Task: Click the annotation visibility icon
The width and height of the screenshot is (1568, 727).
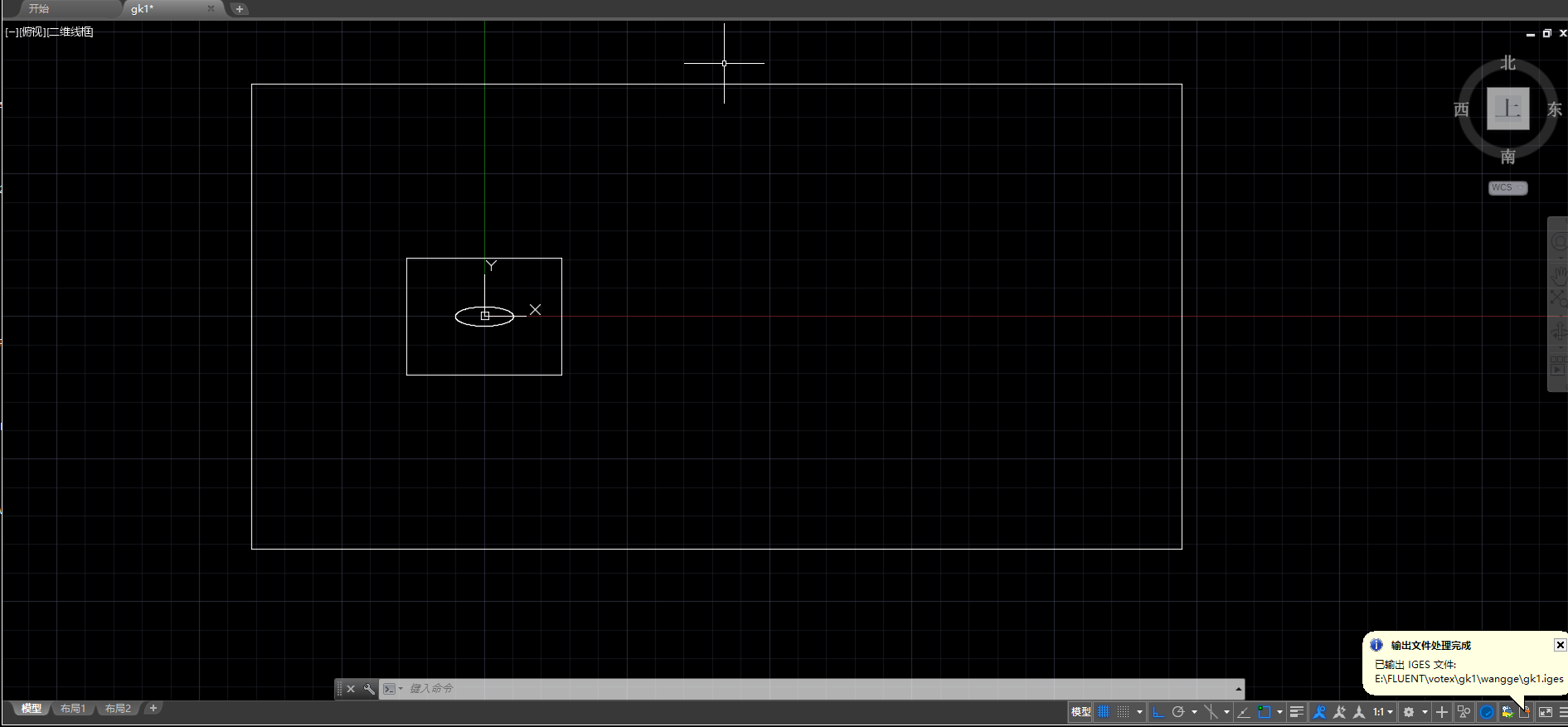Action: pyautogui.click(x=1319, y=712)
